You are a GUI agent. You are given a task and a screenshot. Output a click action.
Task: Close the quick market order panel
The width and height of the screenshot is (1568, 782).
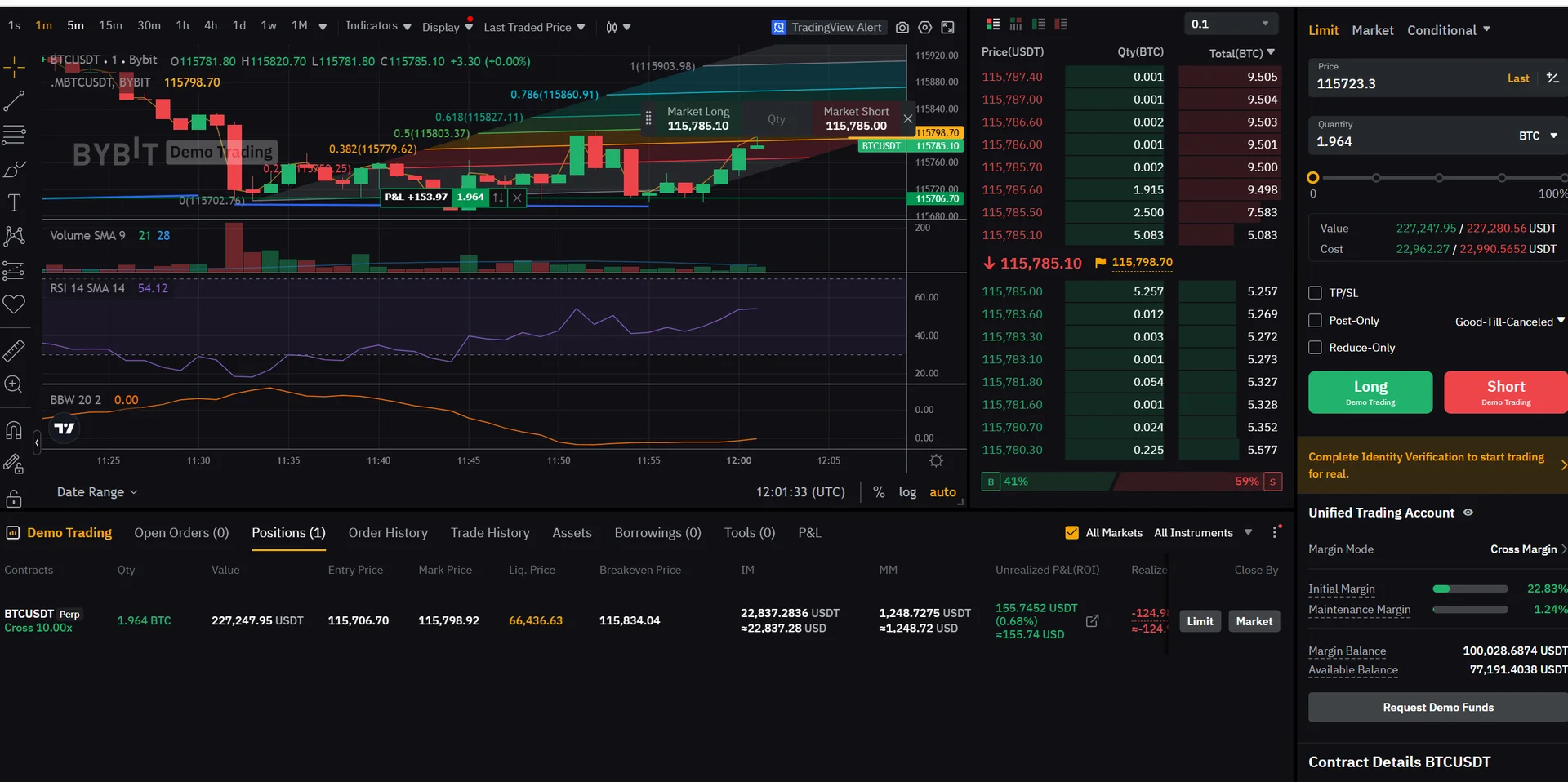tap(907, 119)
